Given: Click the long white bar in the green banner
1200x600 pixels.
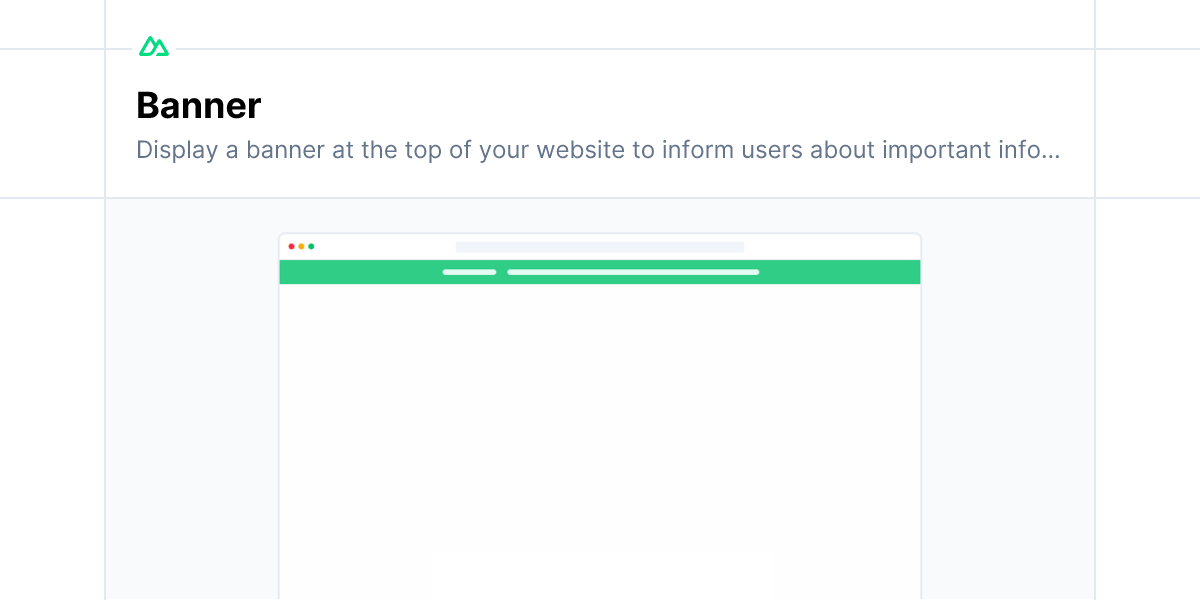Looking at the screenshot, I should (633, 272).
